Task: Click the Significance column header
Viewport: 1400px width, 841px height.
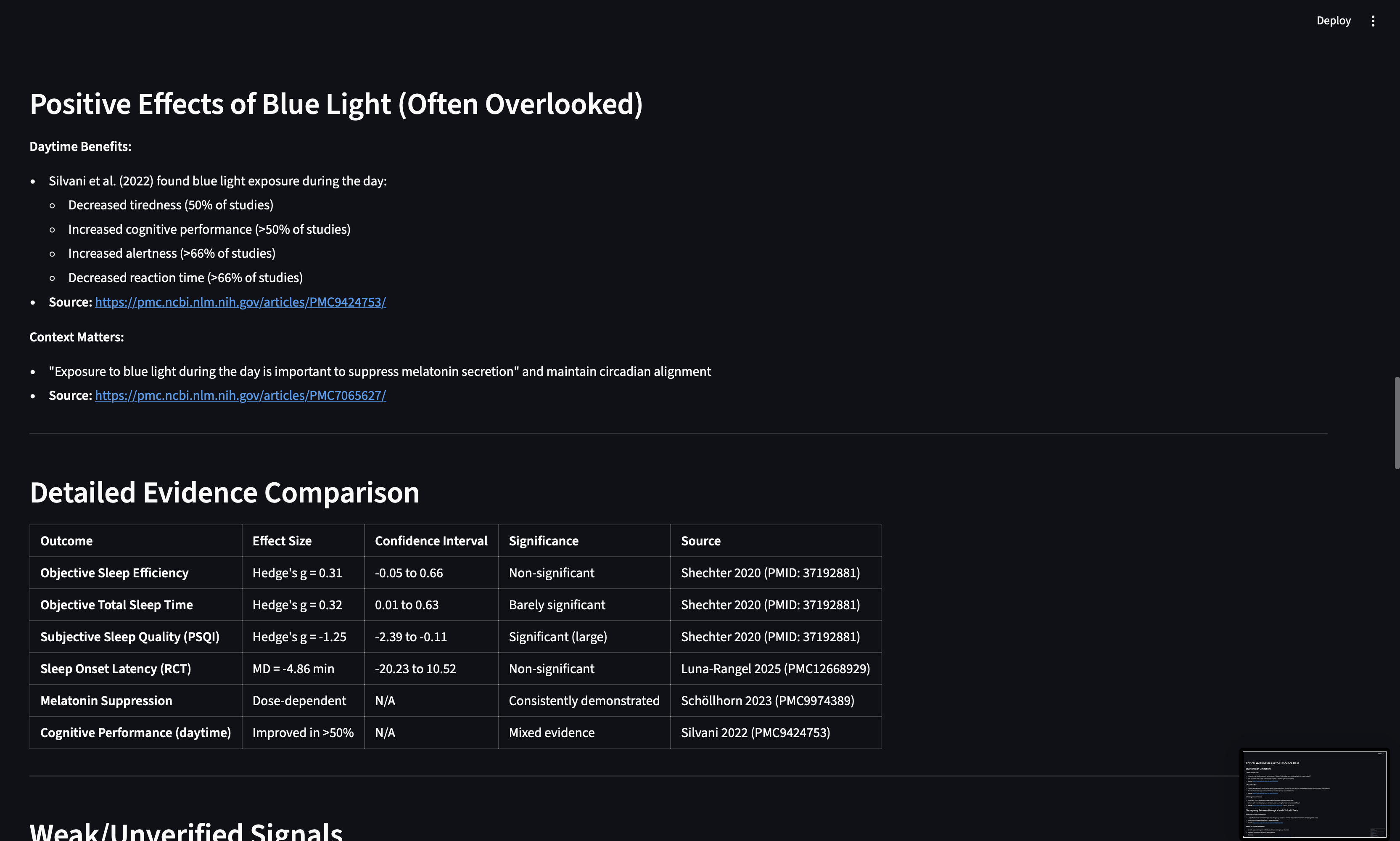Action: tap(543, 541)
